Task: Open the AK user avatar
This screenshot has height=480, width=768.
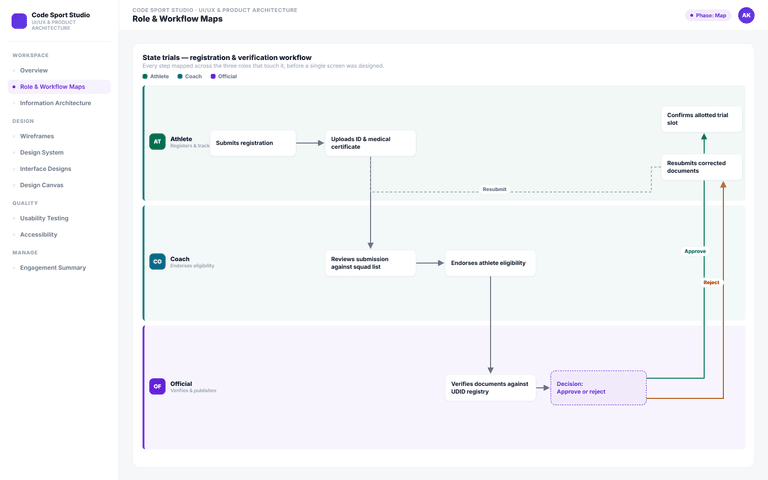Action: point(746,15)
